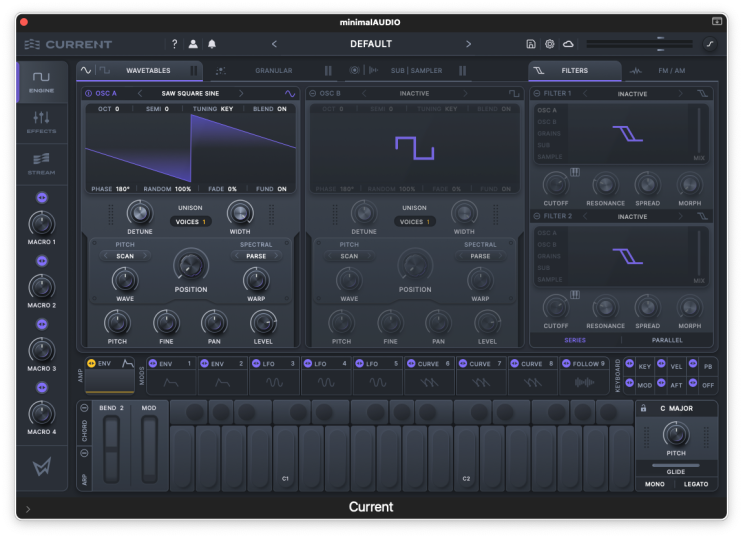Enable OSC B power button
Screen dimensions: 743x538
tap(313, 93)
